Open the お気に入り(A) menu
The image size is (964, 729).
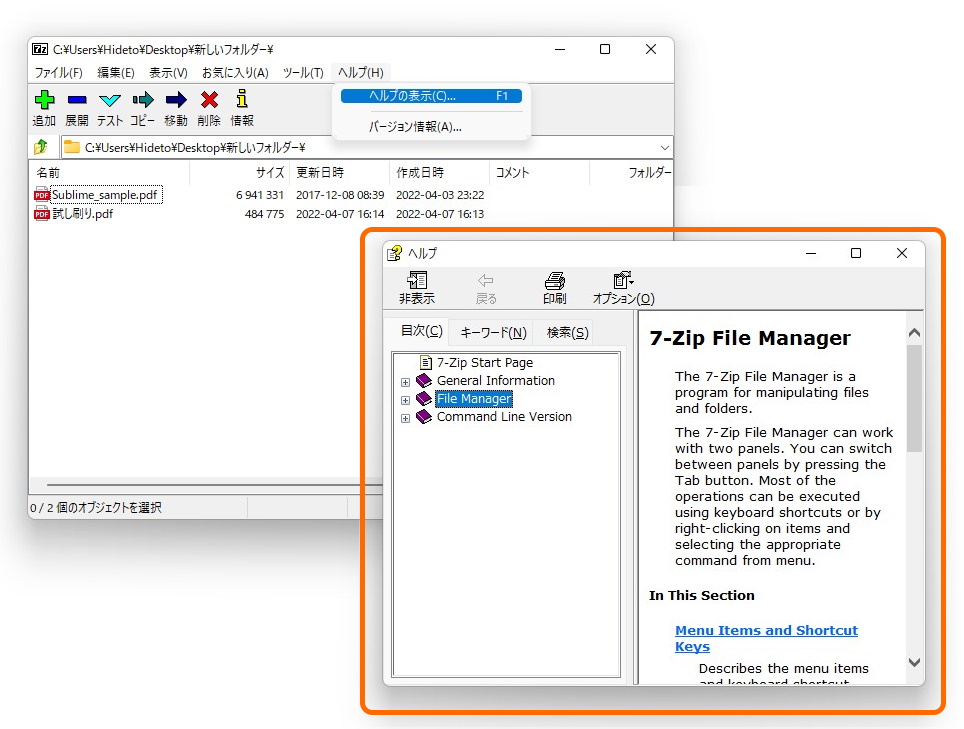[235, 73]
